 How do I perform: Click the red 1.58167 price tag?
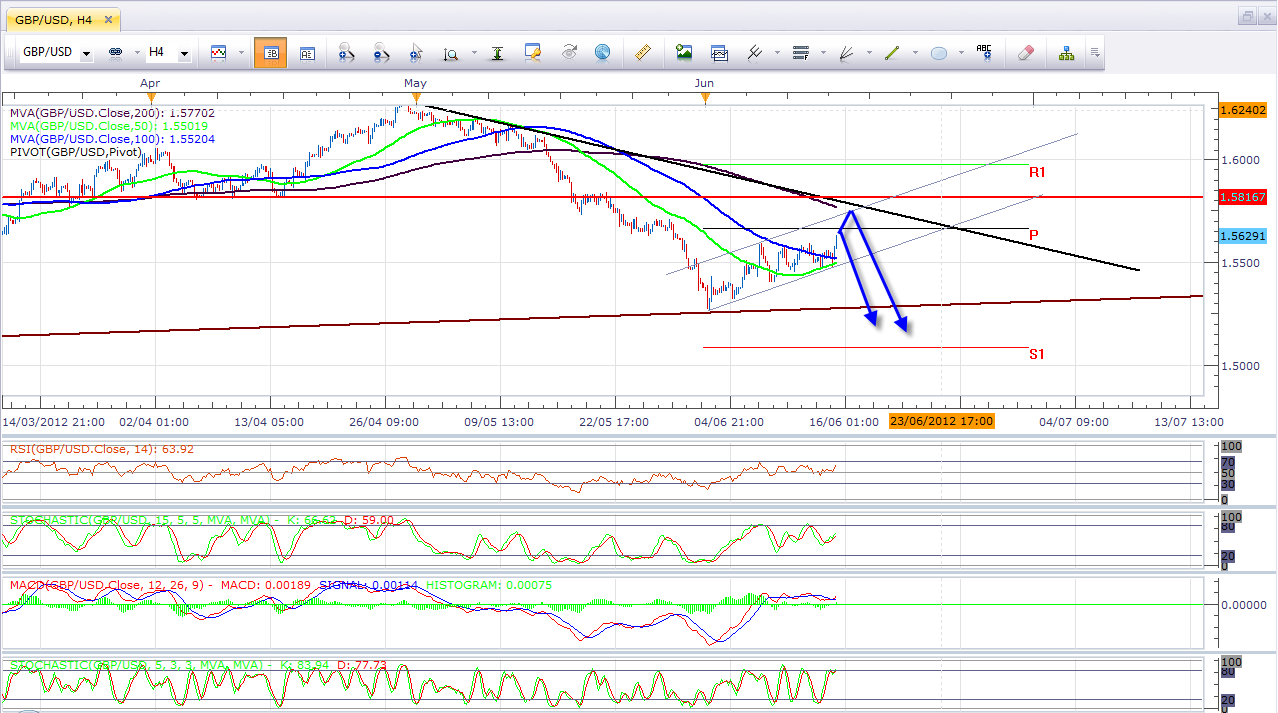1244,197
